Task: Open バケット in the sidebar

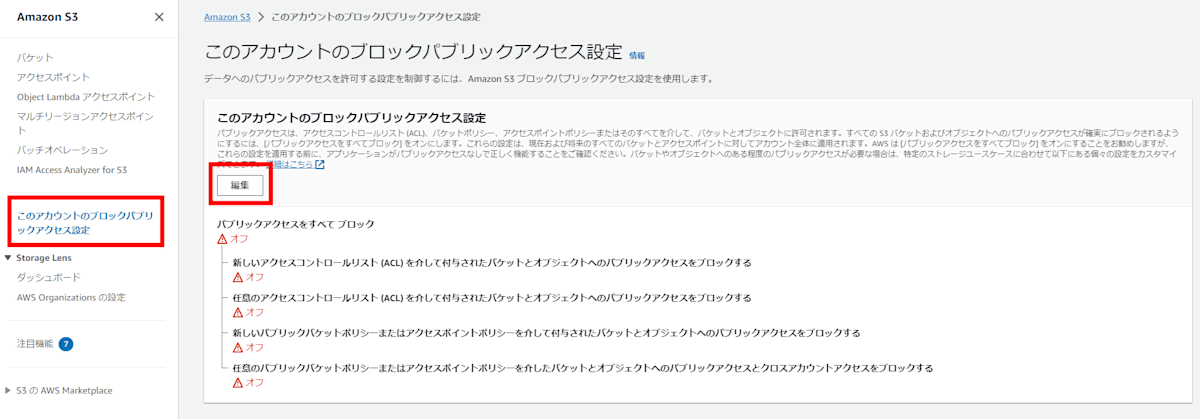Action: coord(35,57)
